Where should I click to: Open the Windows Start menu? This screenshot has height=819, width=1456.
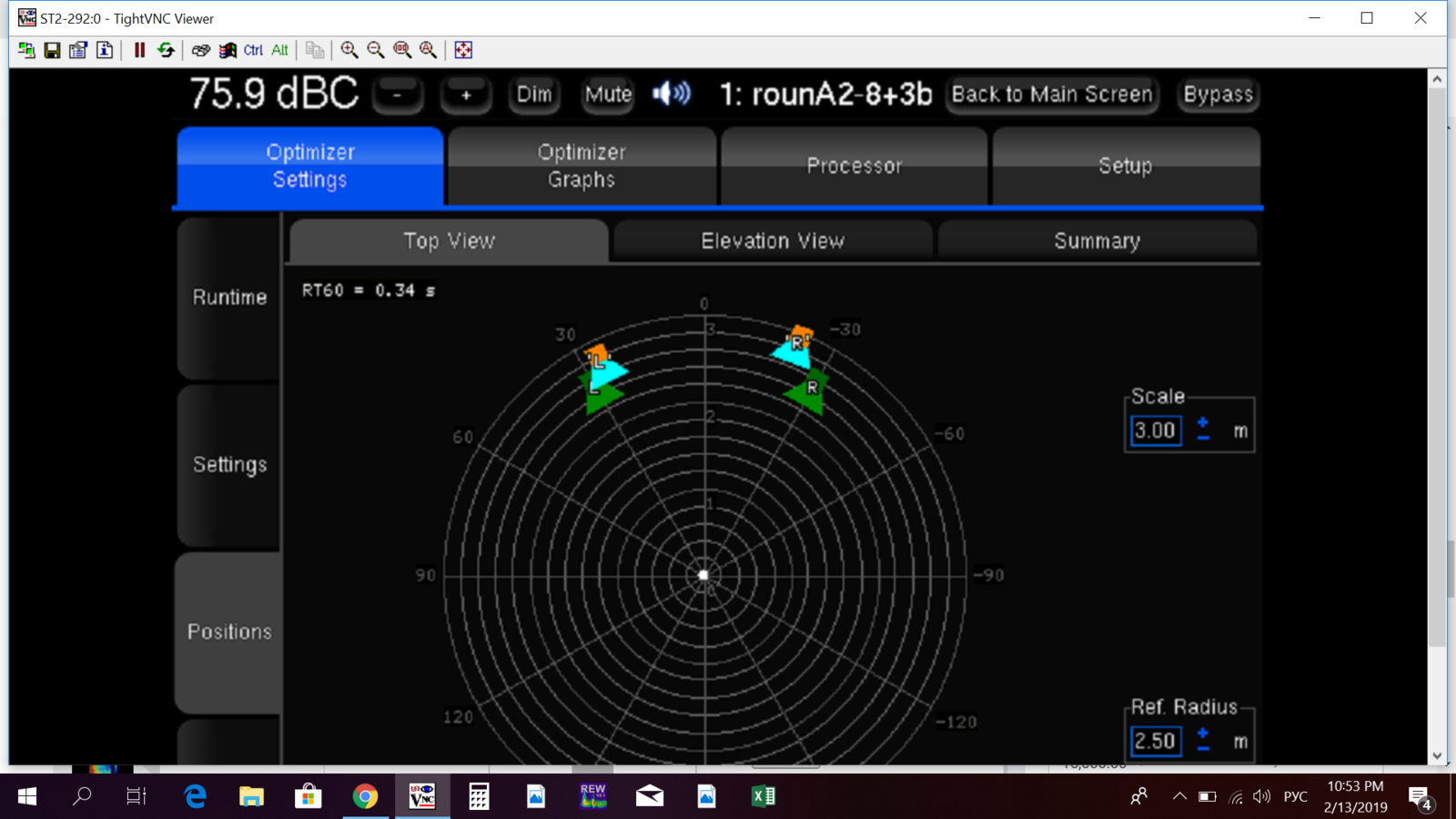tap(27, 796)
